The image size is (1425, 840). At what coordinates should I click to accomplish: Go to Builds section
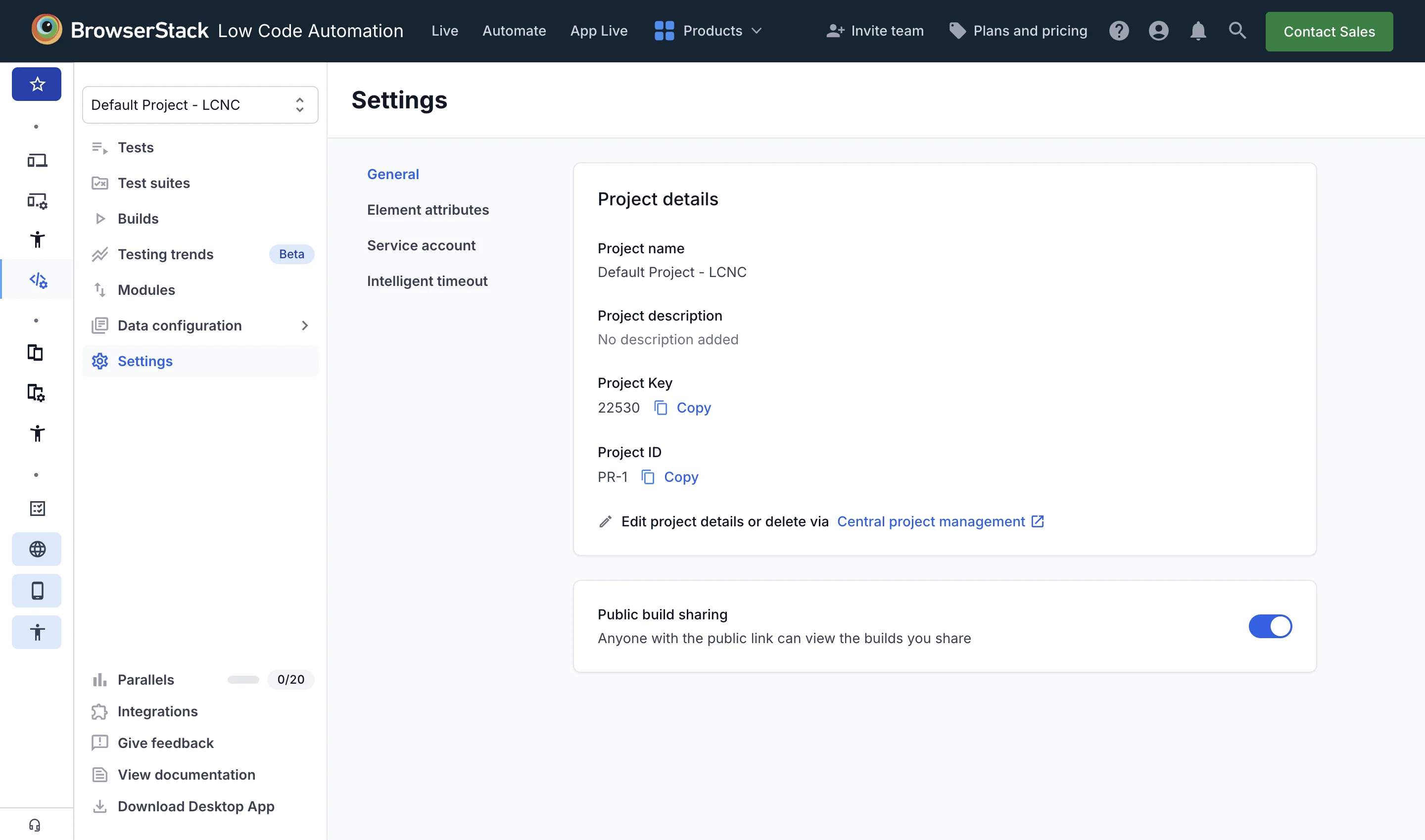pos(200,219)
